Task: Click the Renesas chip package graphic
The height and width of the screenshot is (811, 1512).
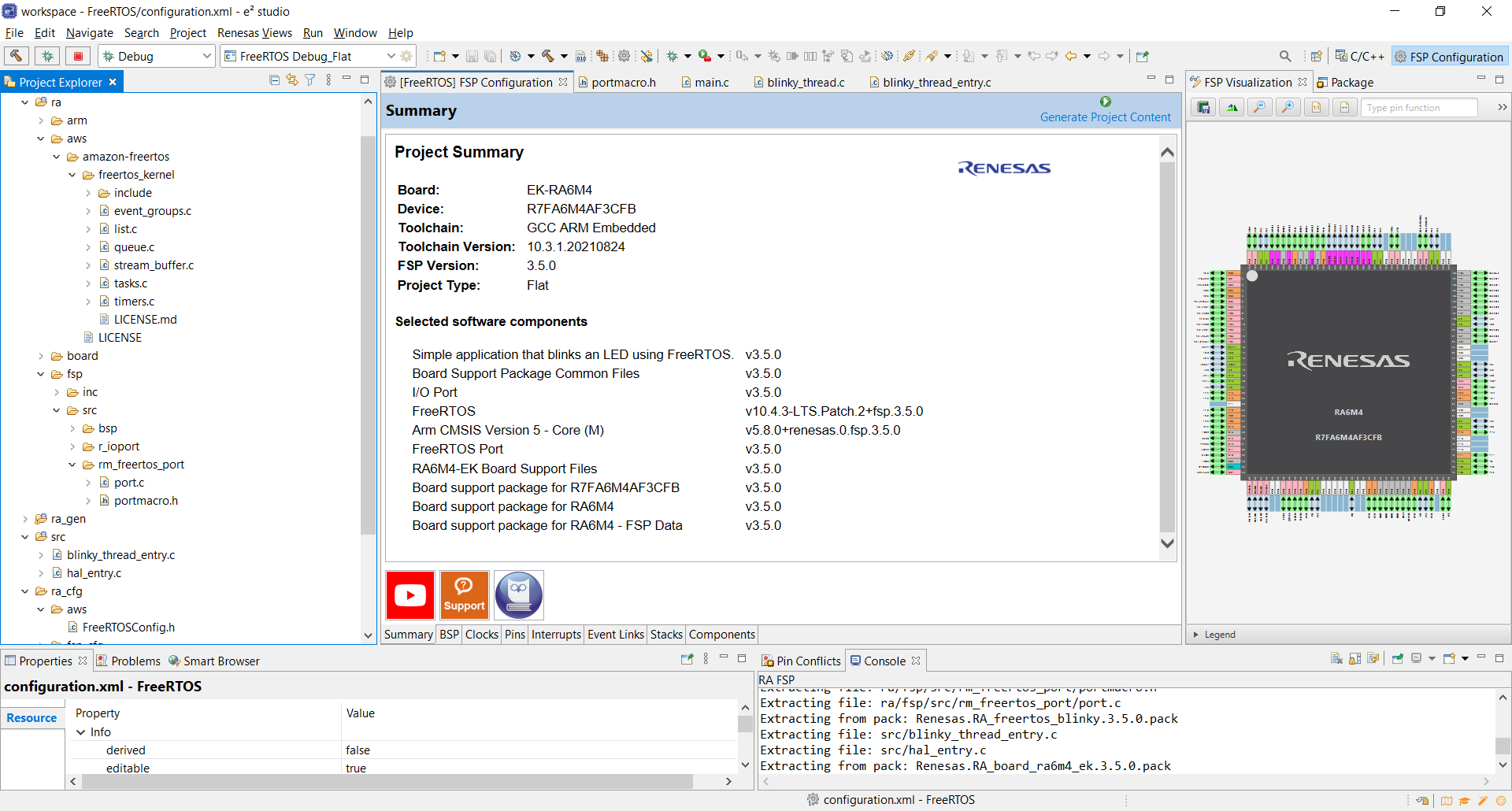Action: coord(1347,372)
